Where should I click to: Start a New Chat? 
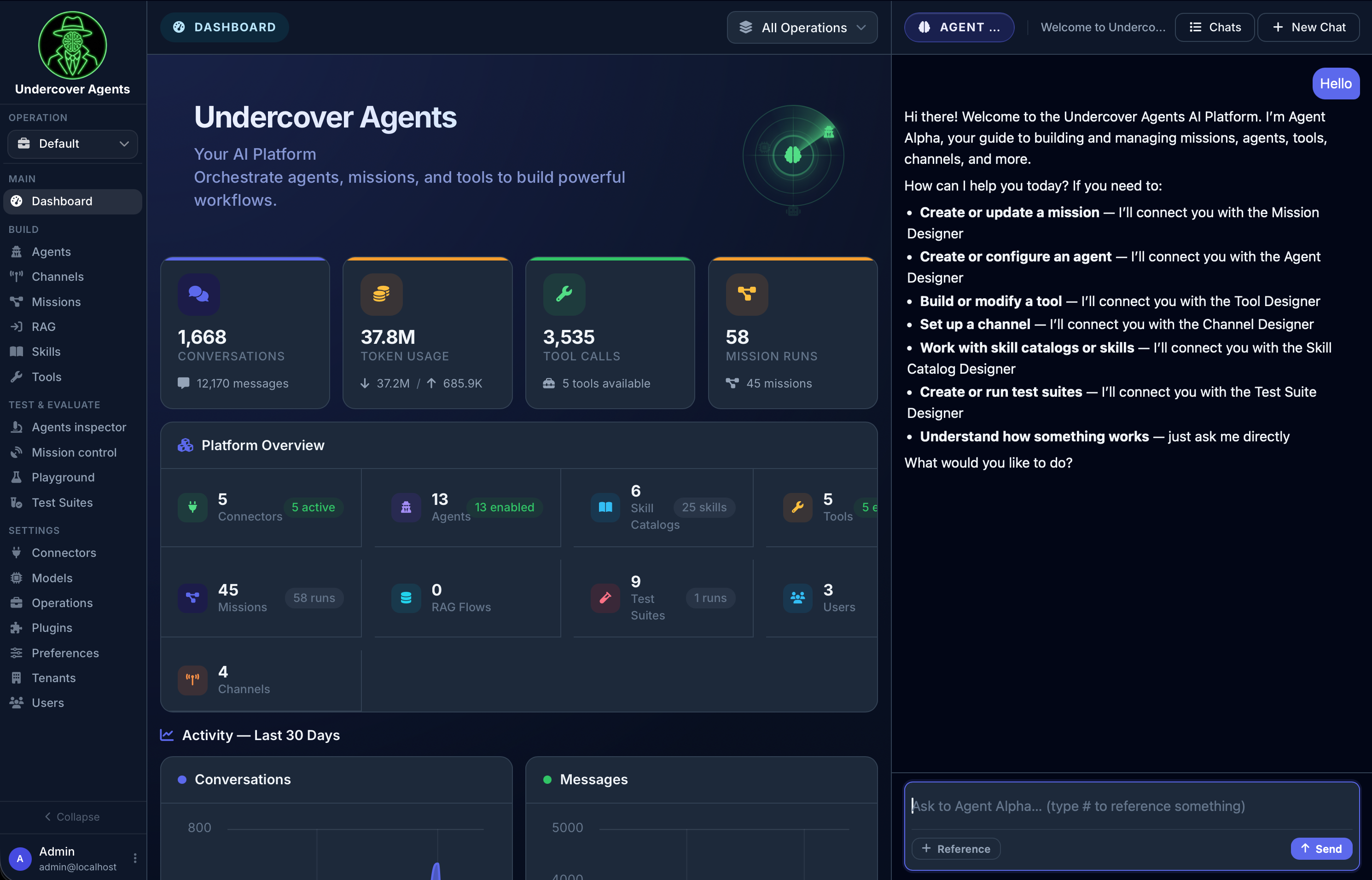tap(1308, 27)
